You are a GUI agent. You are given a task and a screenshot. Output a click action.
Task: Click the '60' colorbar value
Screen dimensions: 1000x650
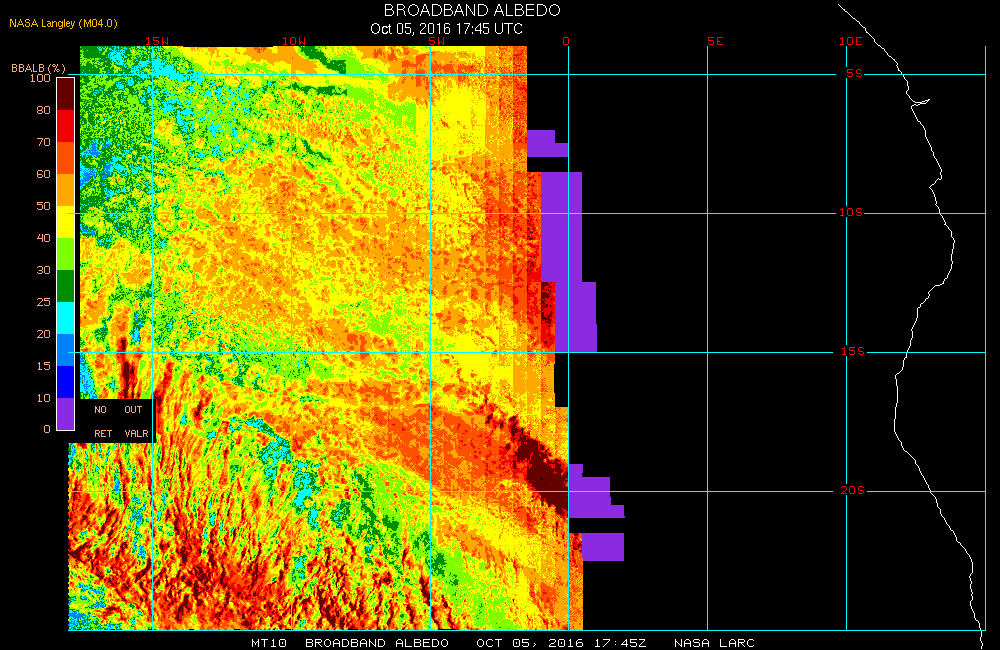pos(43,174)
